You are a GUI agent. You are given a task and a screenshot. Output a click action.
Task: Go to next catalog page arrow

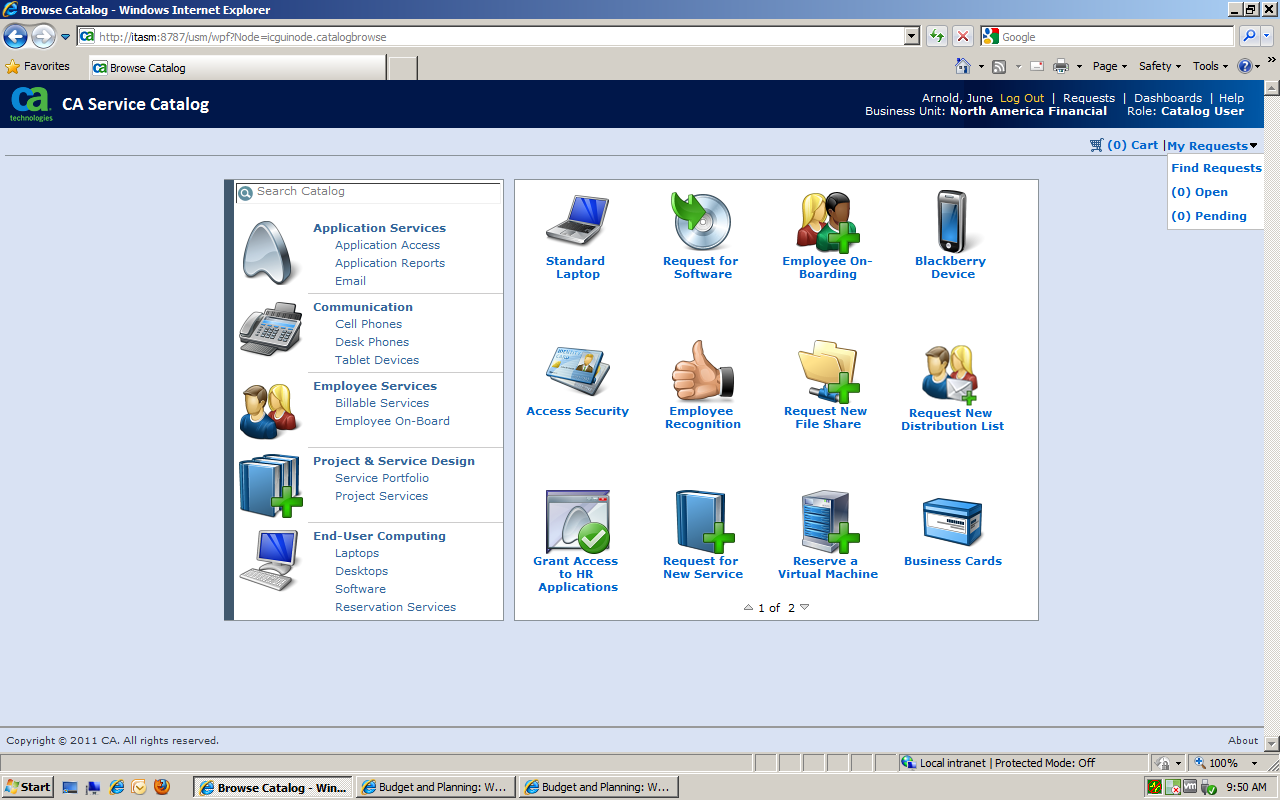[805, 607]
